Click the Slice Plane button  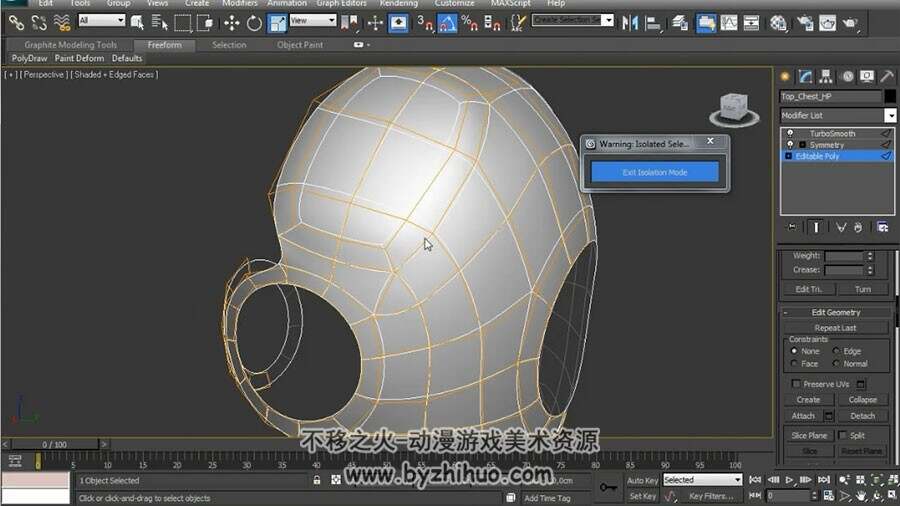809,435
